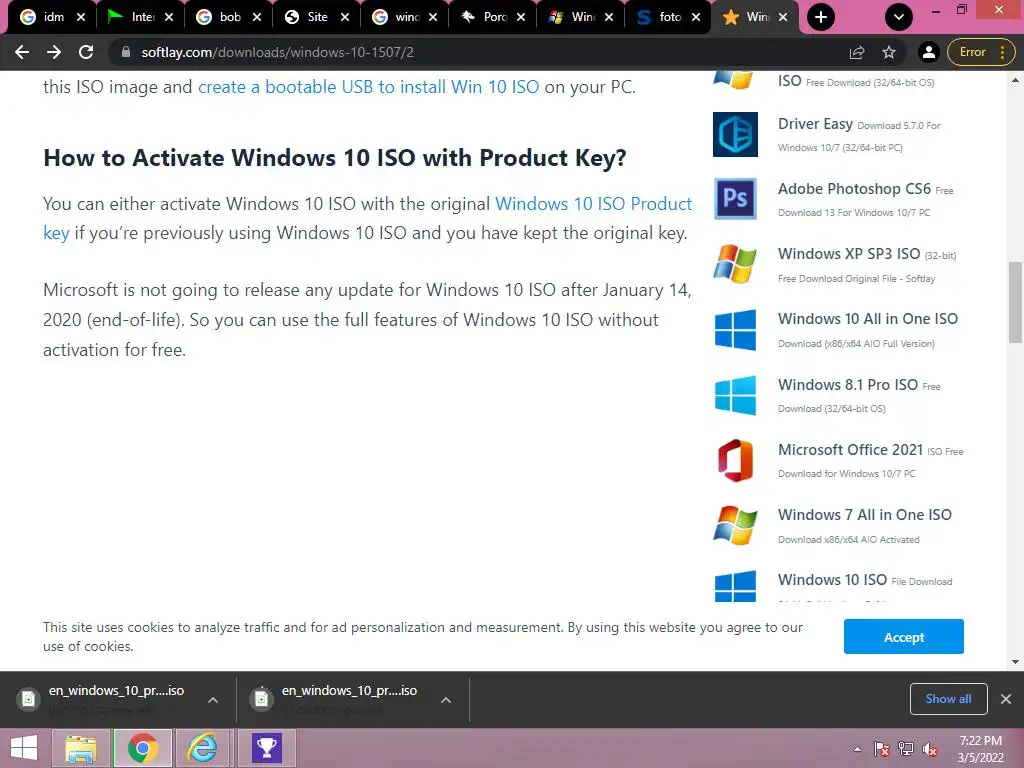Image resolution: width=1024 pixels, height=768 pixels.
Task: Open Windows 10 ISO File Download link
Action: coord(865,580)
